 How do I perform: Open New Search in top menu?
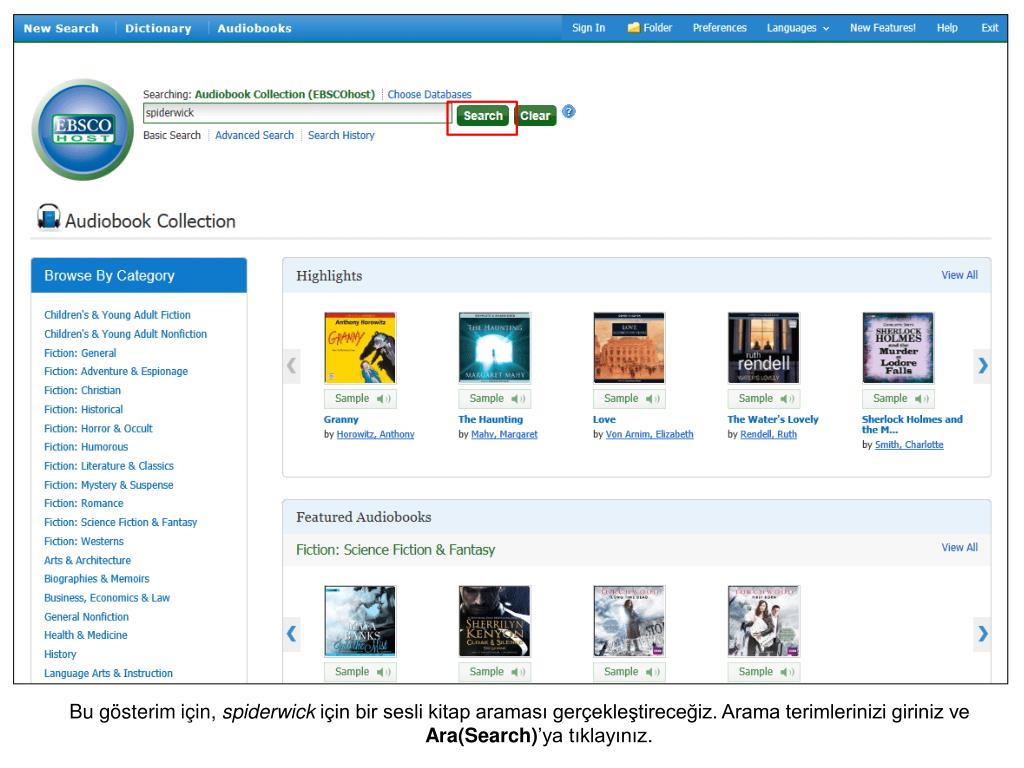click(61, 28)
